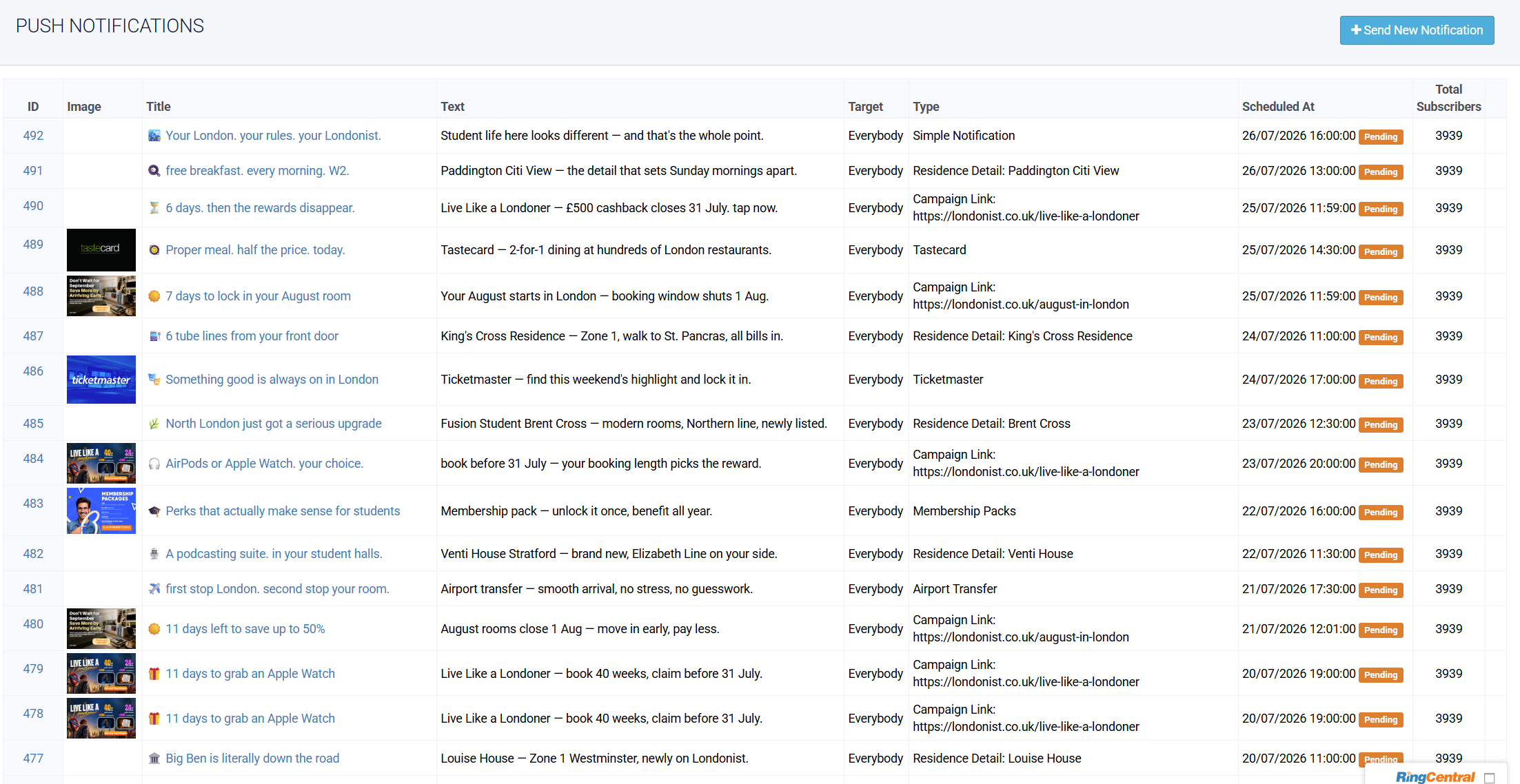Image resolution: width=1520 pixels, height=784 pixels.
Task: Click the Pending badge in row 492
Action: [x=1381, y=137]
